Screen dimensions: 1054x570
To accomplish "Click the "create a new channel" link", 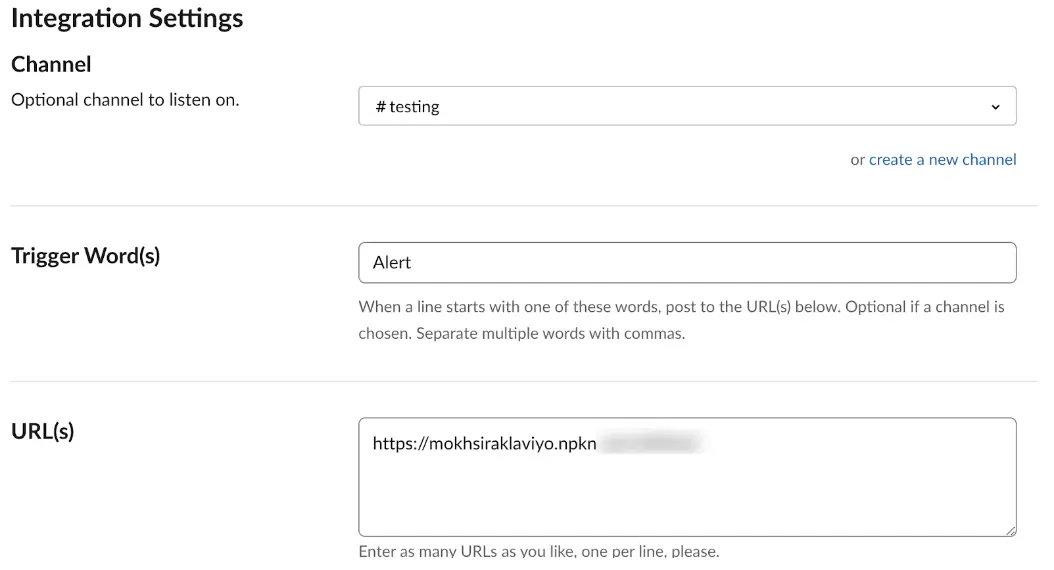I will point(942,160).
